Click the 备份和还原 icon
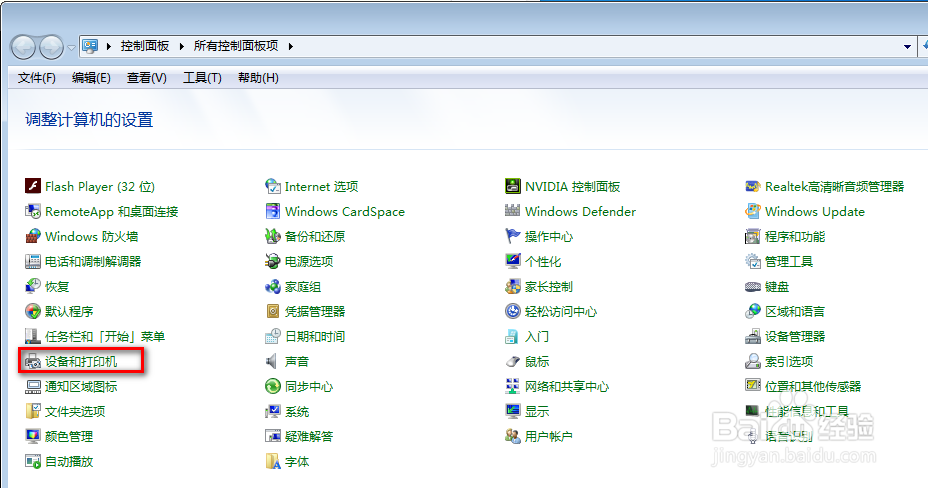The width and height of the screenshot is (928, 488). (272, 236)
